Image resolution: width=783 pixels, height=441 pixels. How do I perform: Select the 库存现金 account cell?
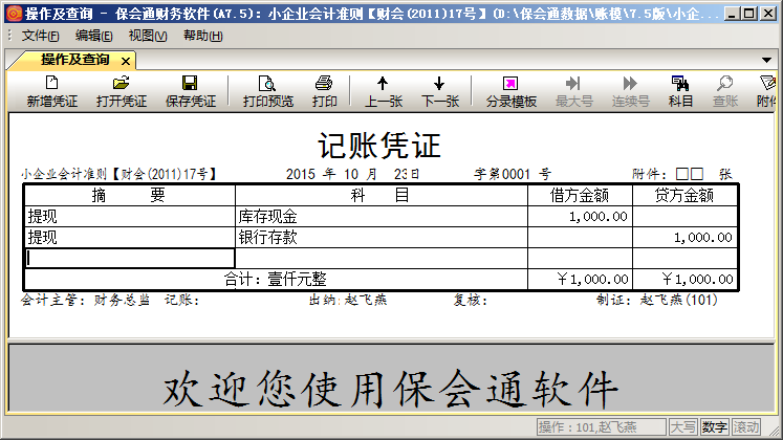[381, 216]
